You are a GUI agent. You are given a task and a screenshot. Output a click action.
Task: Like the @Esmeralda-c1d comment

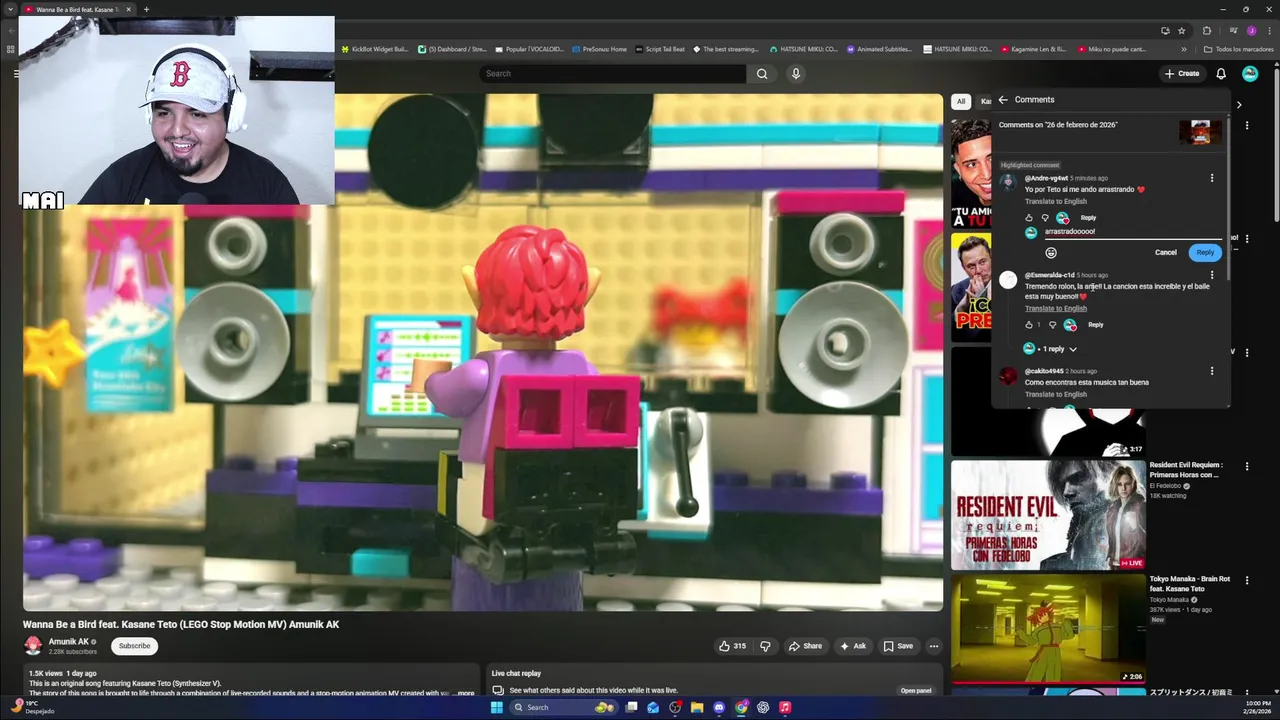pos(1029,325)
